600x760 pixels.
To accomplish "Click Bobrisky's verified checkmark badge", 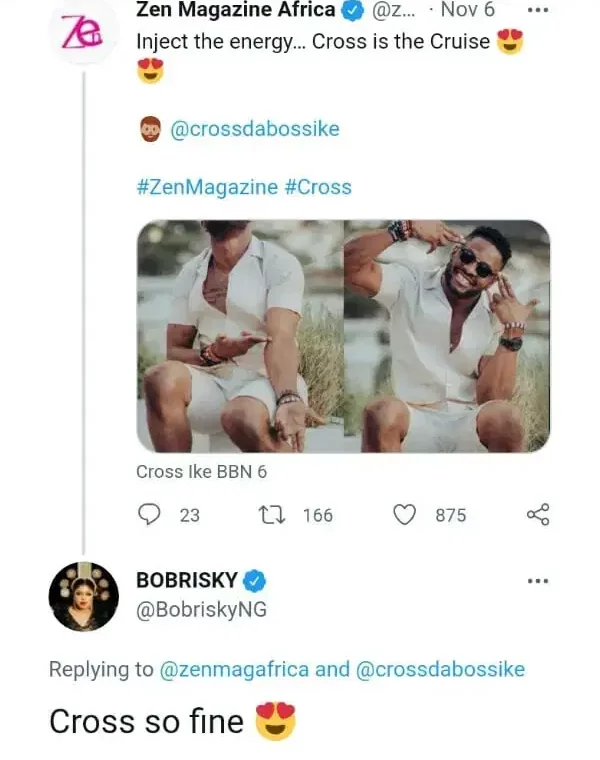I will coord(255,580).
